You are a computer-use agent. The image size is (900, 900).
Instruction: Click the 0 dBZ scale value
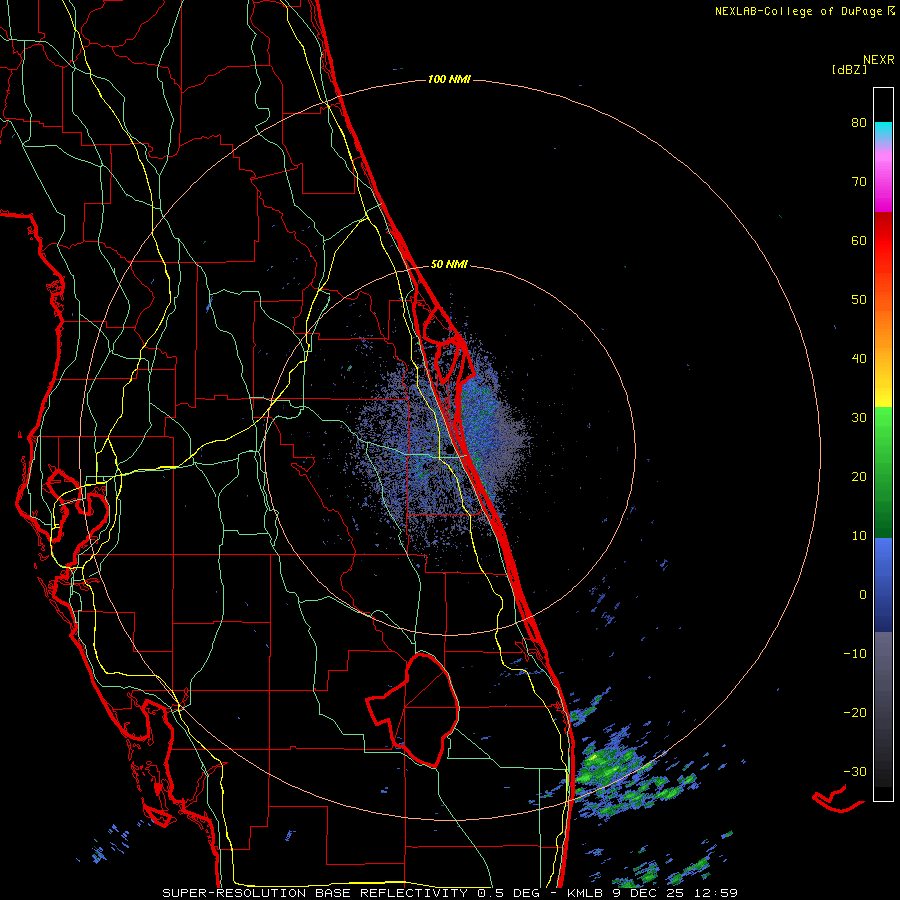(863, 595)
